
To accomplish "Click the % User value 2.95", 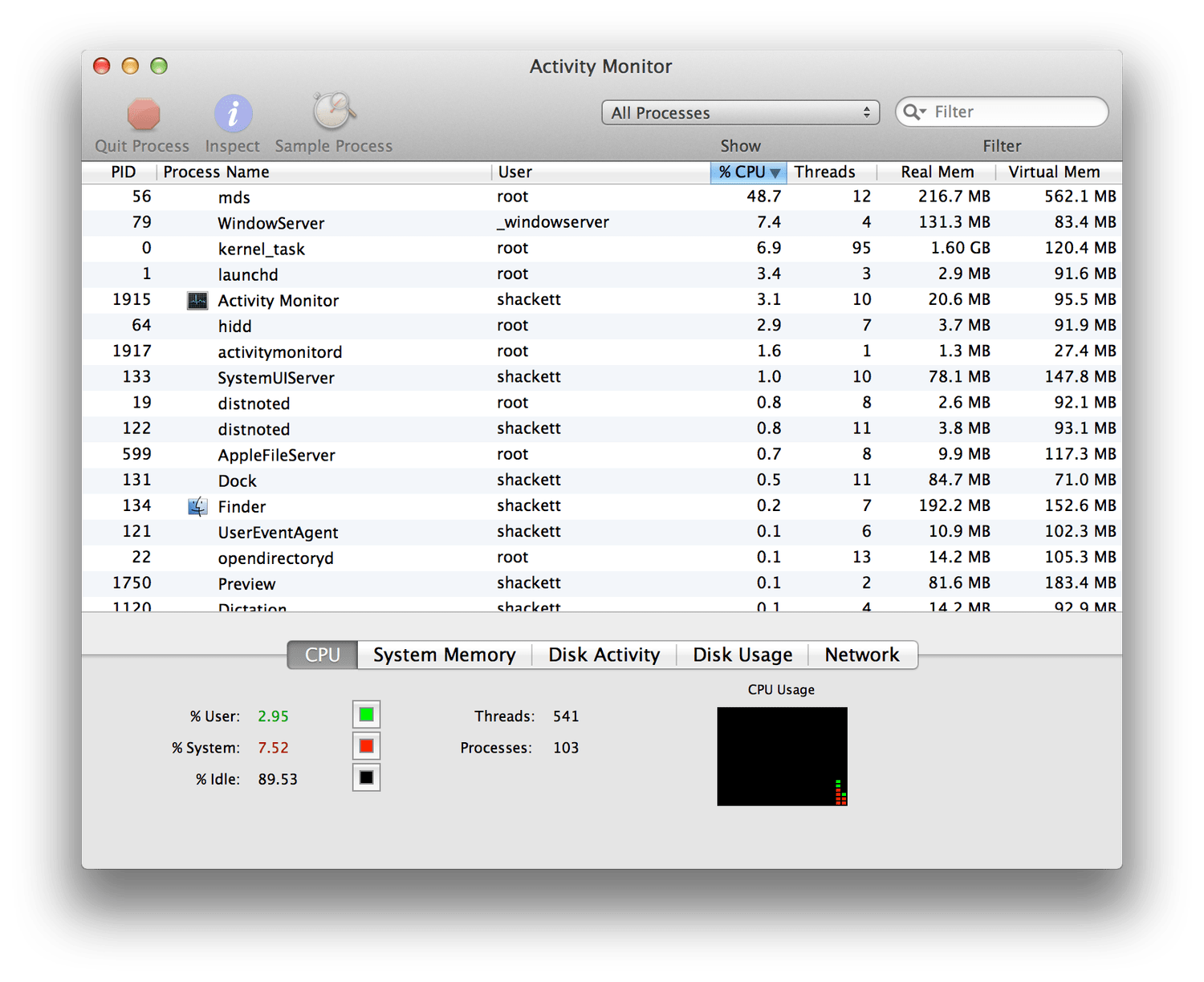I will click(x=273, y=716).
